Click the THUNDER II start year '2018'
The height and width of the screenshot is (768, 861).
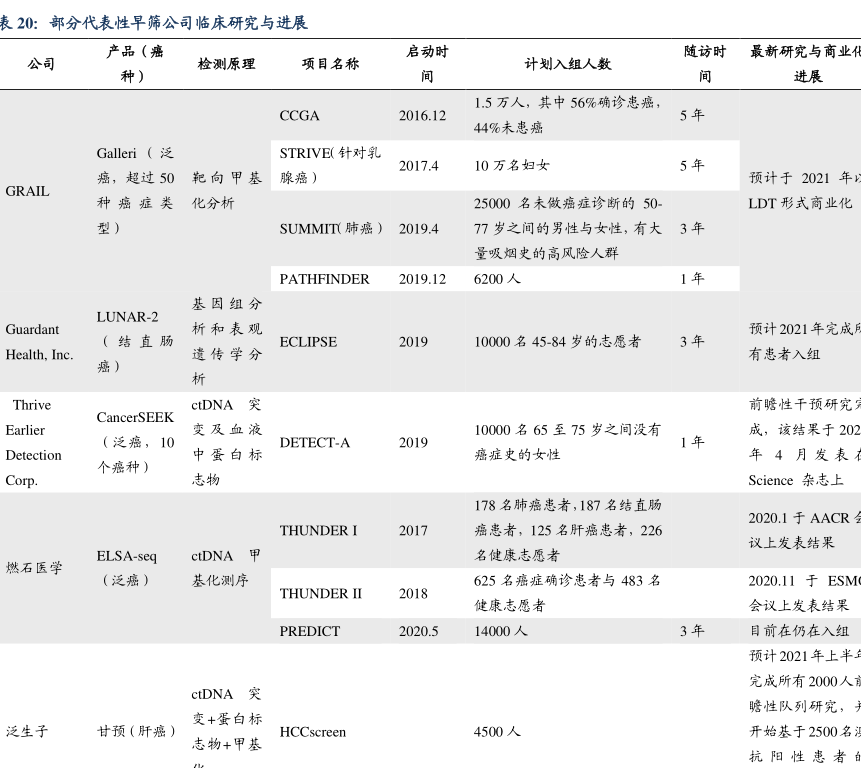(x=413, y=593)
